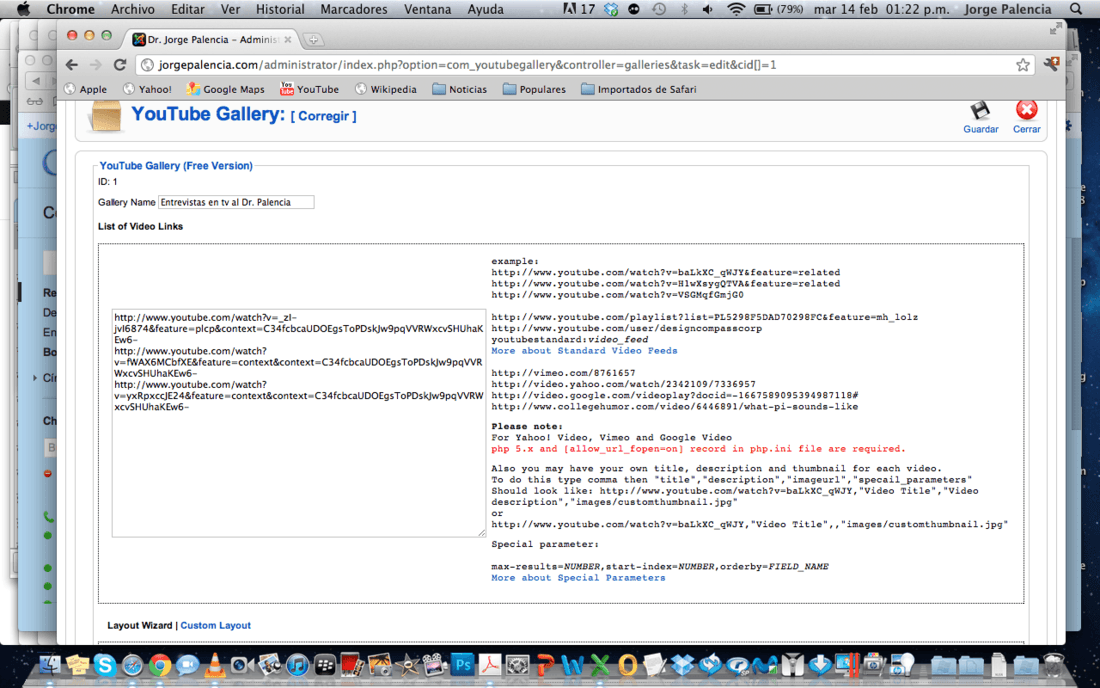Viewport: 1100px width, 688px height.
Task: Open the Ayuda menu
Action: tap(485, 9)
